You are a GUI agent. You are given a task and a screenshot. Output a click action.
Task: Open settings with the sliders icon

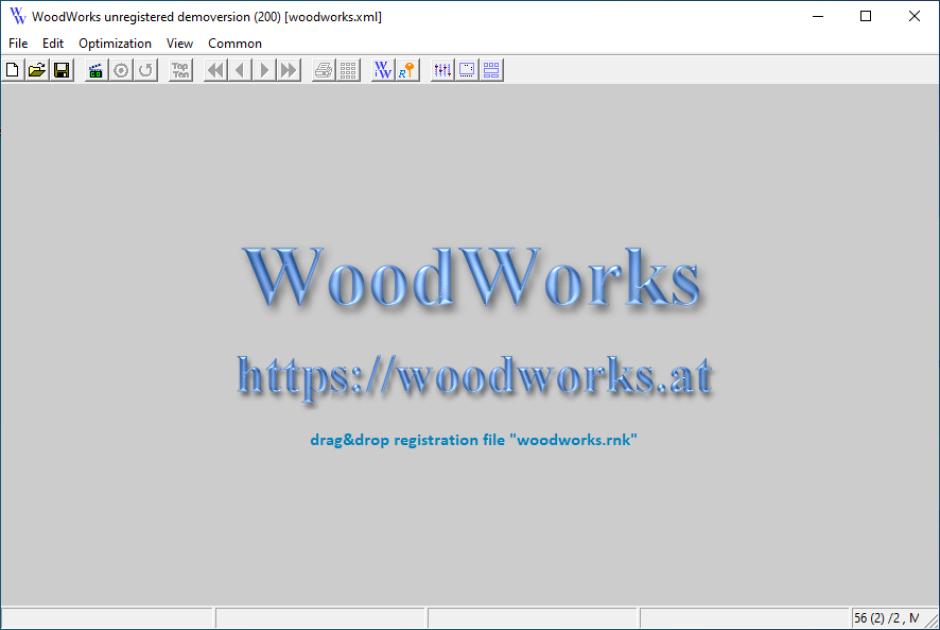(442, 70)
